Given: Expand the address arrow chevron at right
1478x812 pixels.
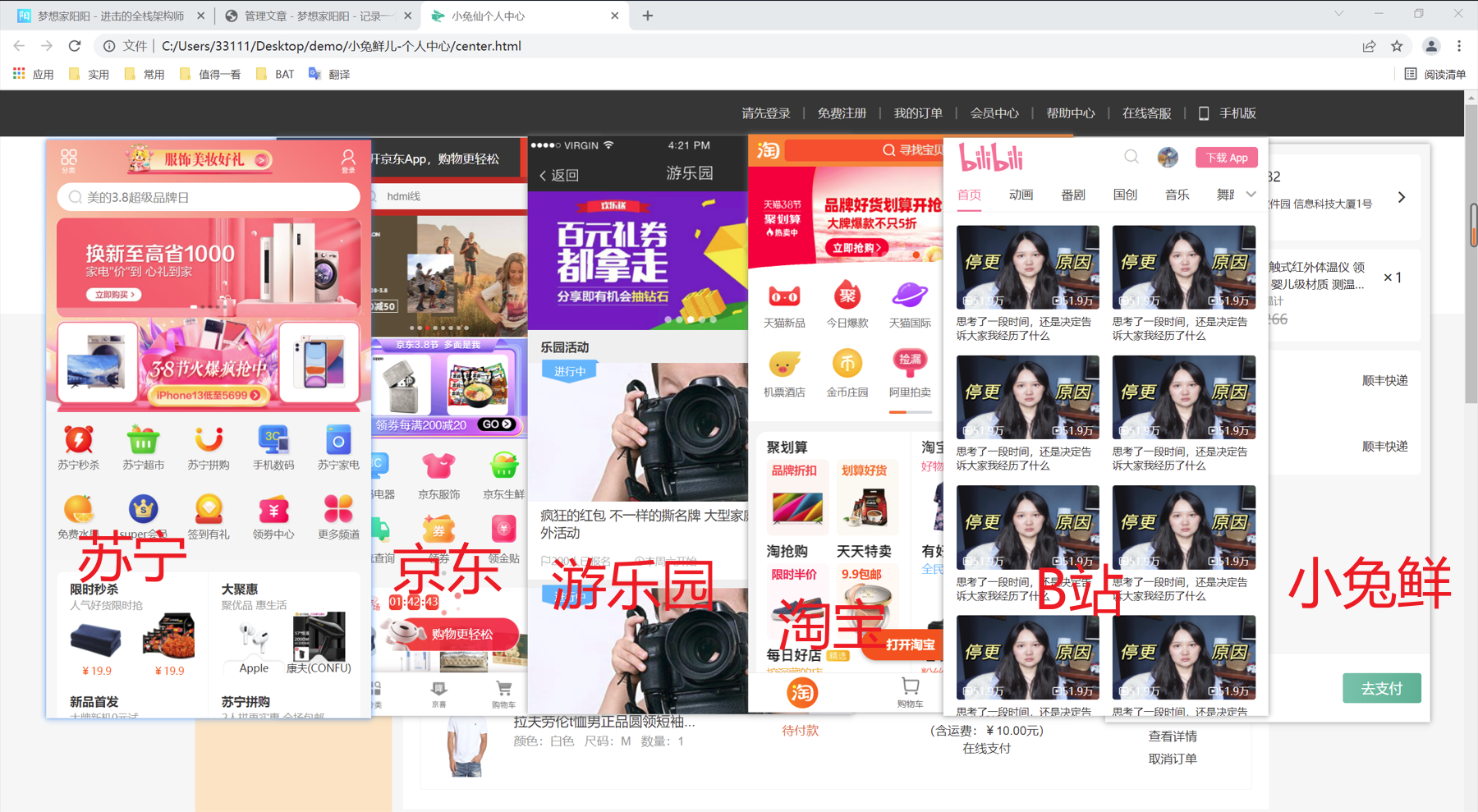Looking at the screenshot, I should [x=1402, y=197].
